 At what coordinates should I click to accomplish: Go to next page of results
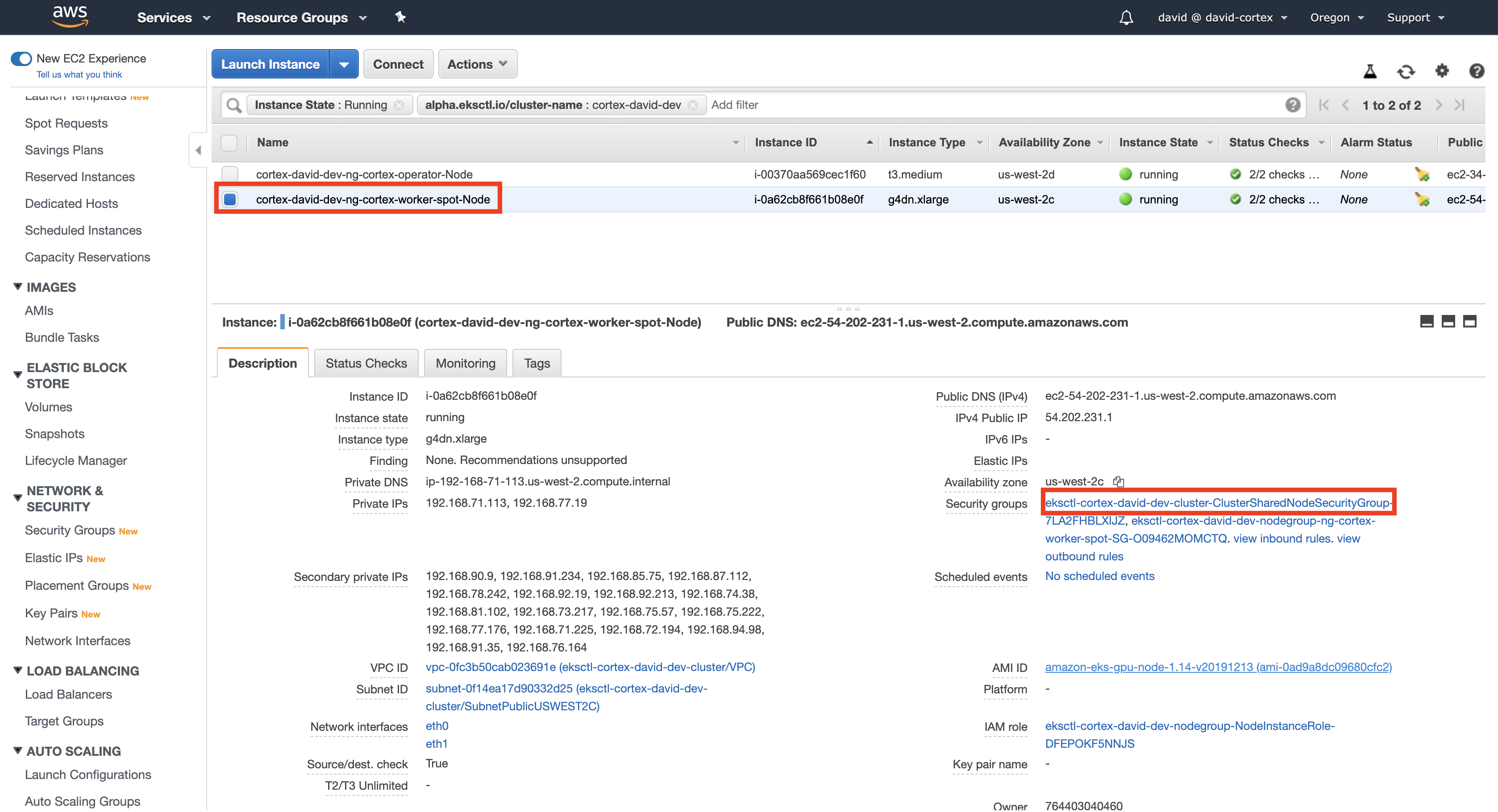1439,105
